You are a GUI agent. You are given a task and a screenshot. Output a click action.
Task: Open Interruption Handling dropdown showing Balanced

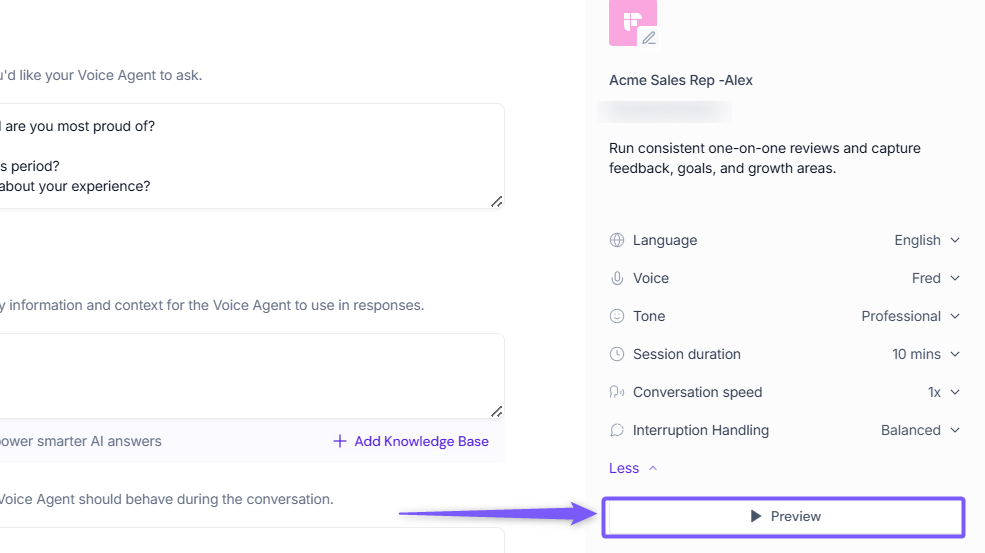tap(920, 430)
